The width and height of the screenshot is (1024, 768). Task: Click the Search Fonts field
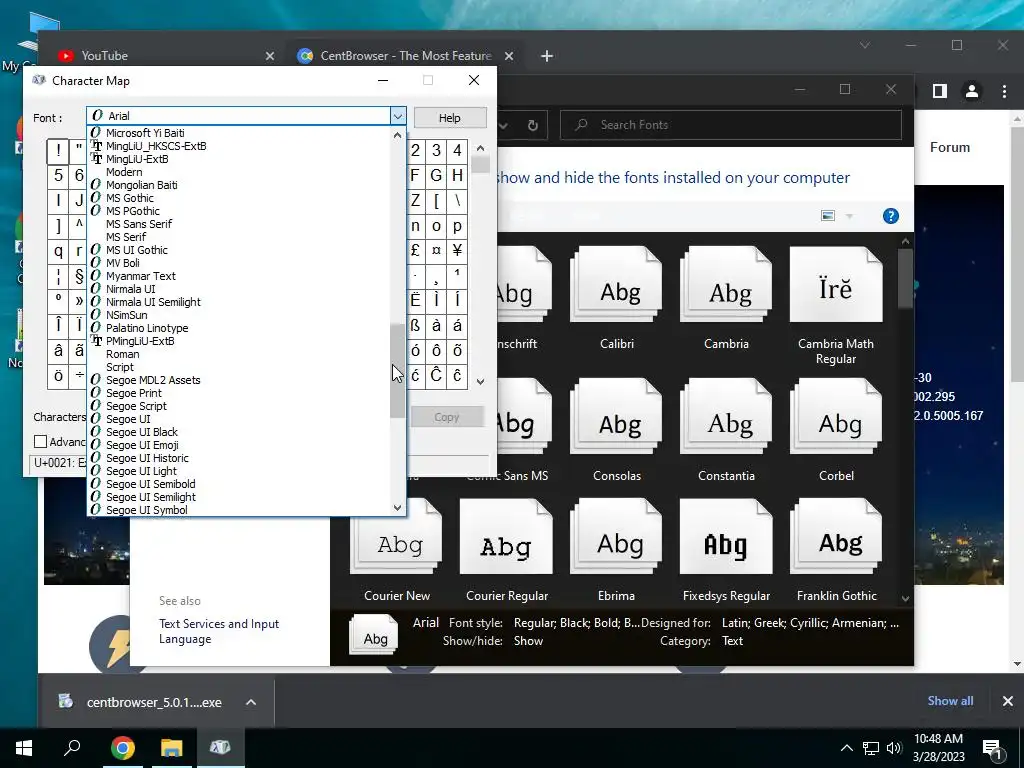(731, 125)
